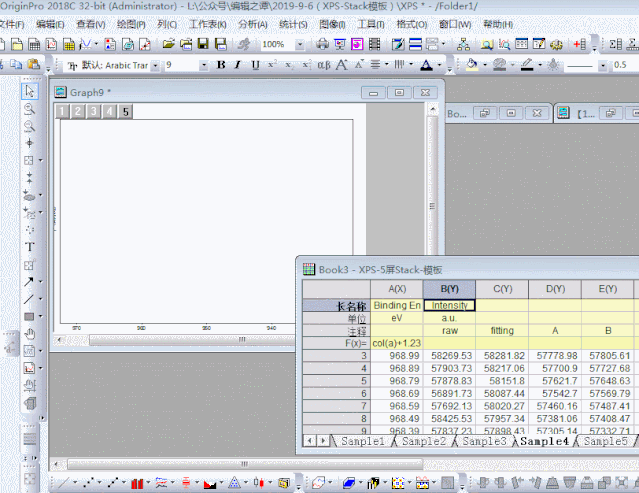
Task: Pick the Pan hand tool
Action: click(x=29, y=333)
